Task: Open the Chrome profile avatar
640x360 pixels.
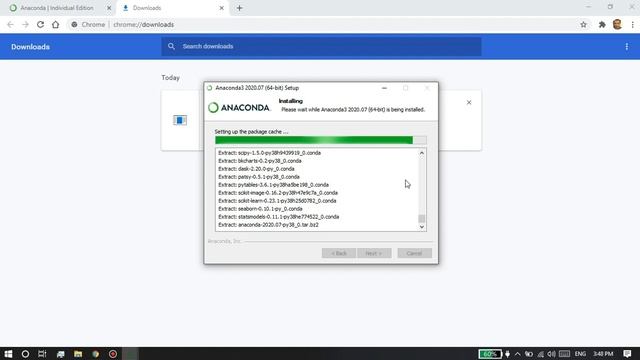Action: click(618, 24)
